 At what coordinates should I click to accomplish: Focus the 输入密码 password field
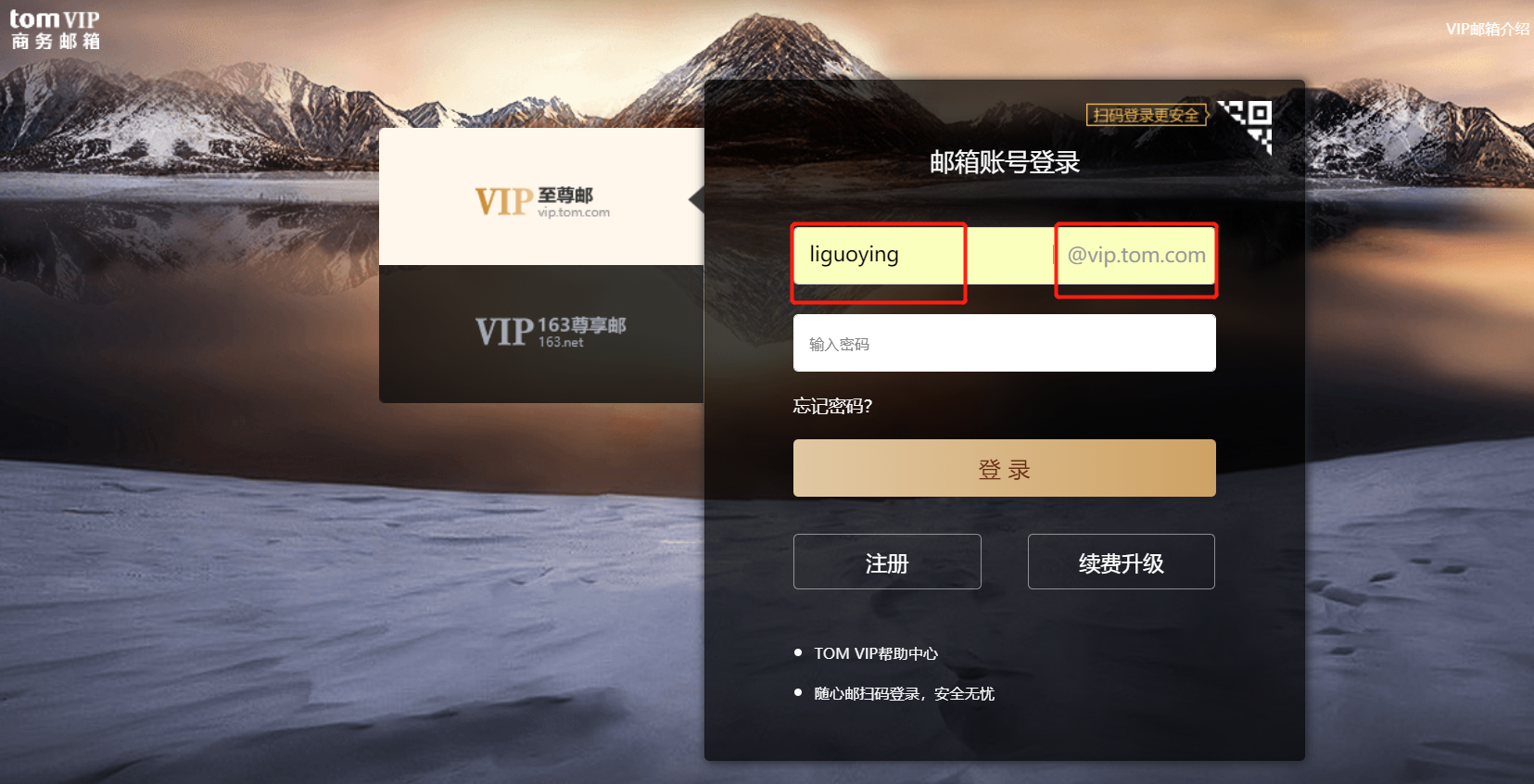point(1005,343)
